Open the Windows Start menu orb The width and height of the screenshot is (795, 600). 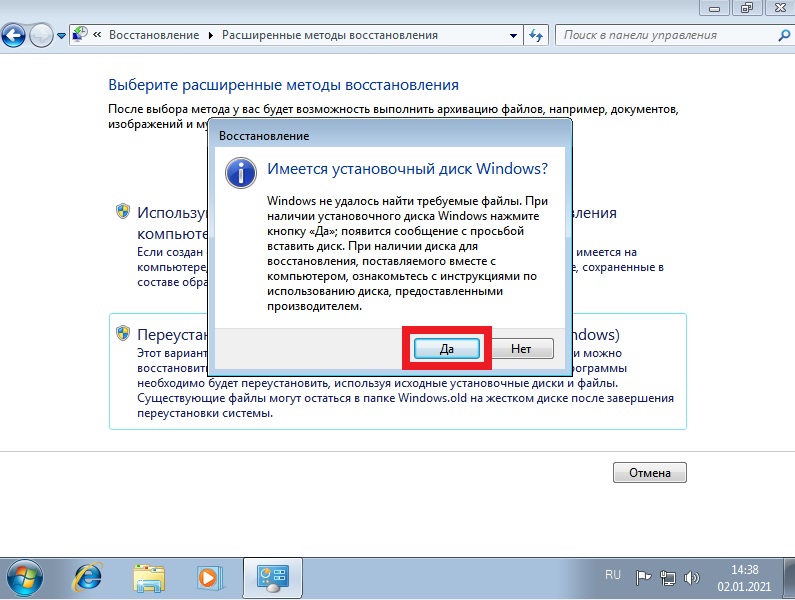pos(24,578)
